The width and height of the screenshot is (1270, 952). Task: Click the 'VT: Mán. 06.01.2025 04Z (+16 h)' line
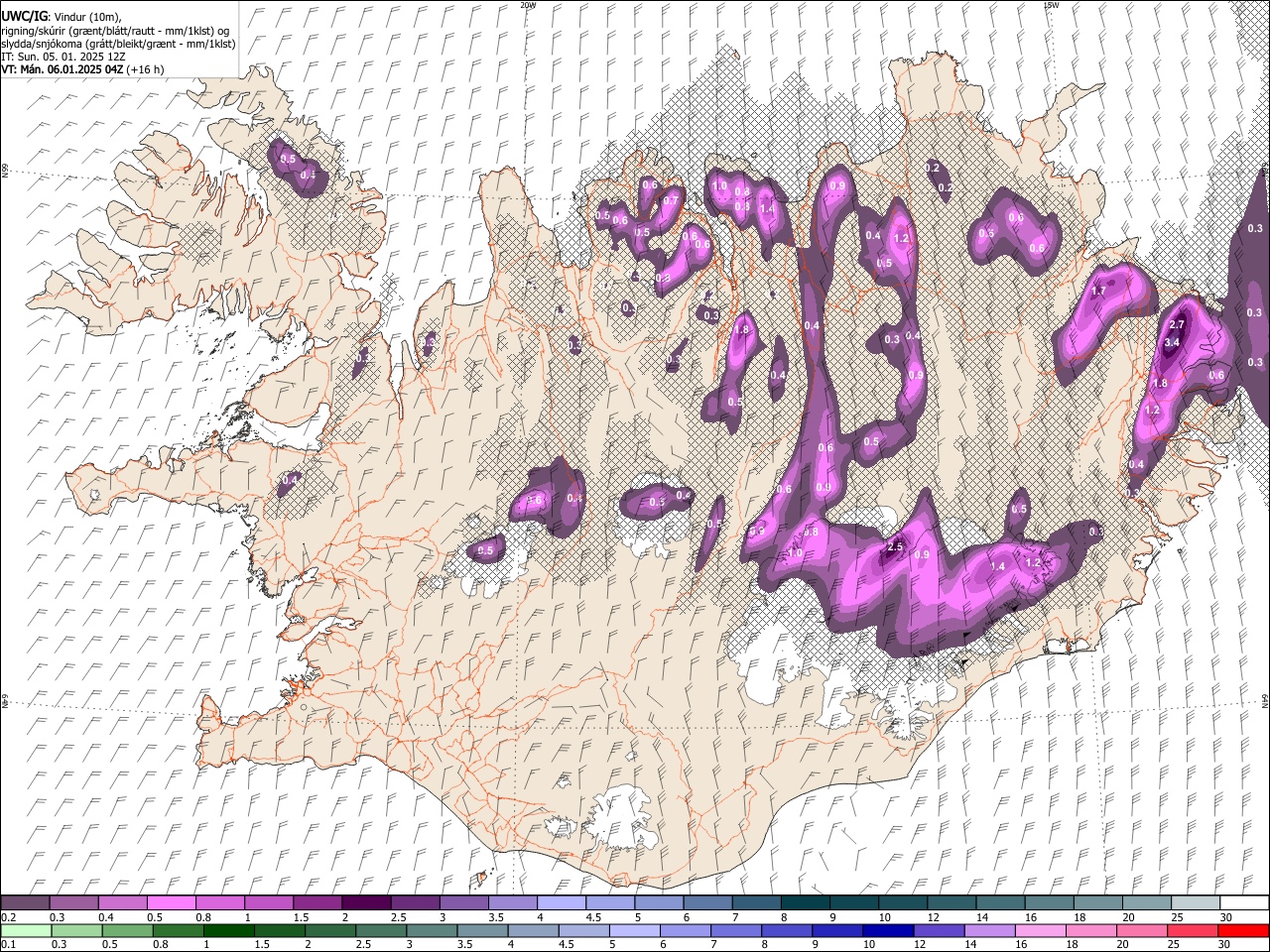click(82, 69)
